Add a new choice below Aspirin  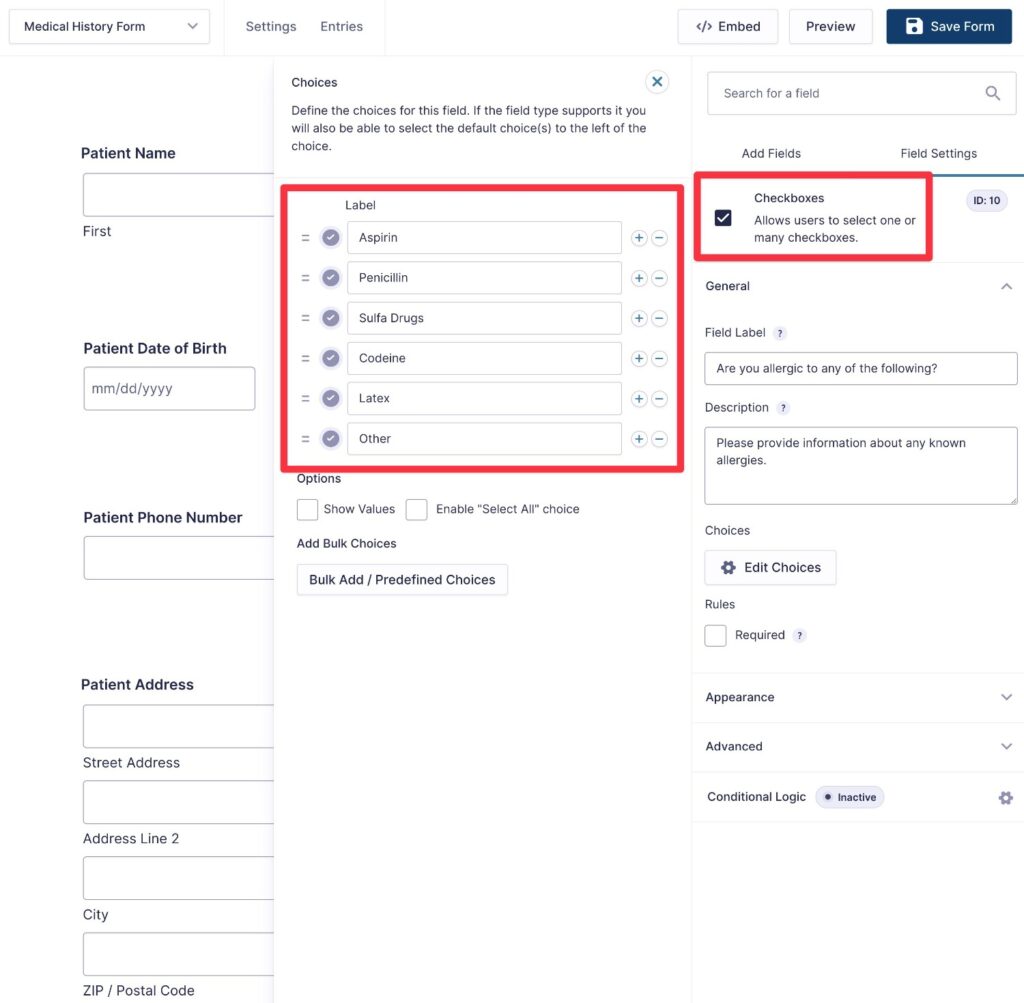(x=639, y=237)
